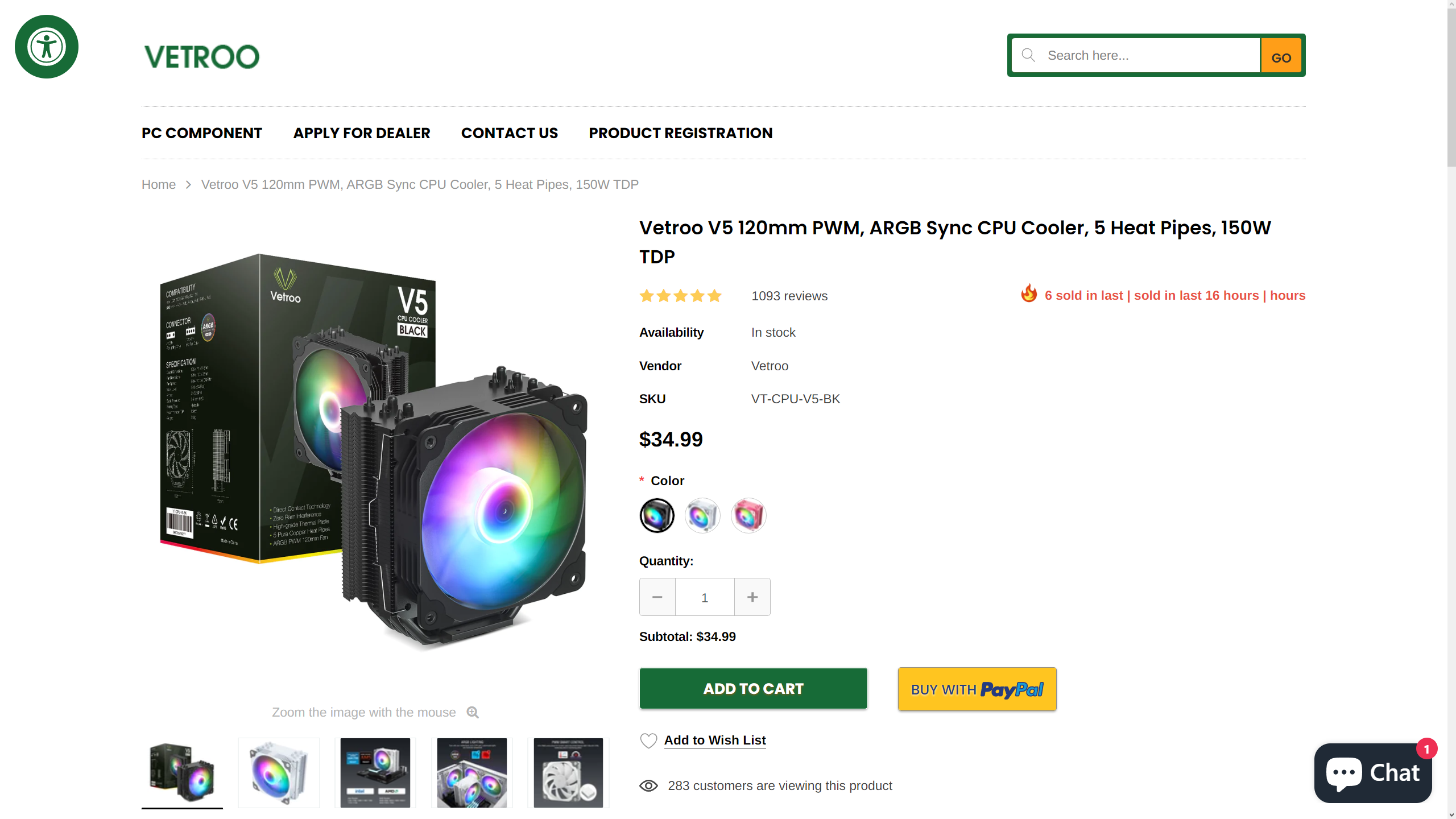This screenshot has height=819, width=1456.
Task: Open the PC Component menu
Action: 202,133
